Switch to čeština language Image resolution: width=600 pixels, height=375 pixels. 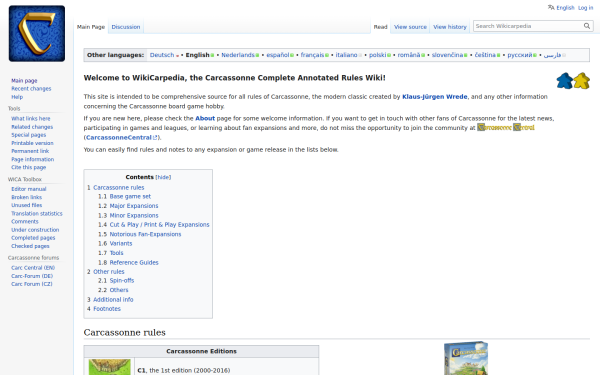click(485, 55)
